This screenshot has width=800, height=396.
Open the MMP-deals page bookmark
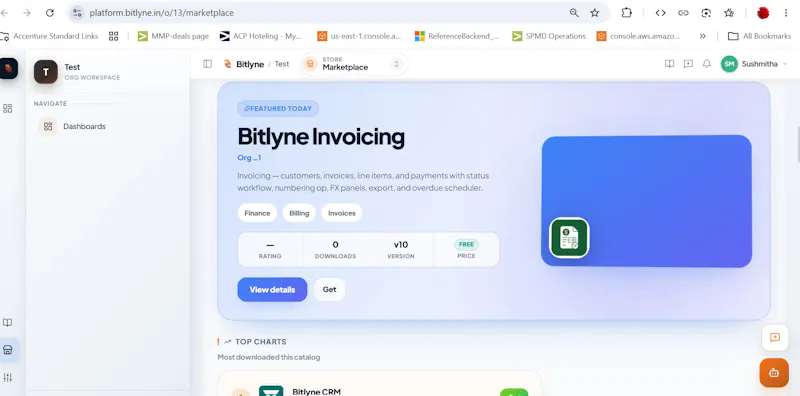(x=173, y=36)
